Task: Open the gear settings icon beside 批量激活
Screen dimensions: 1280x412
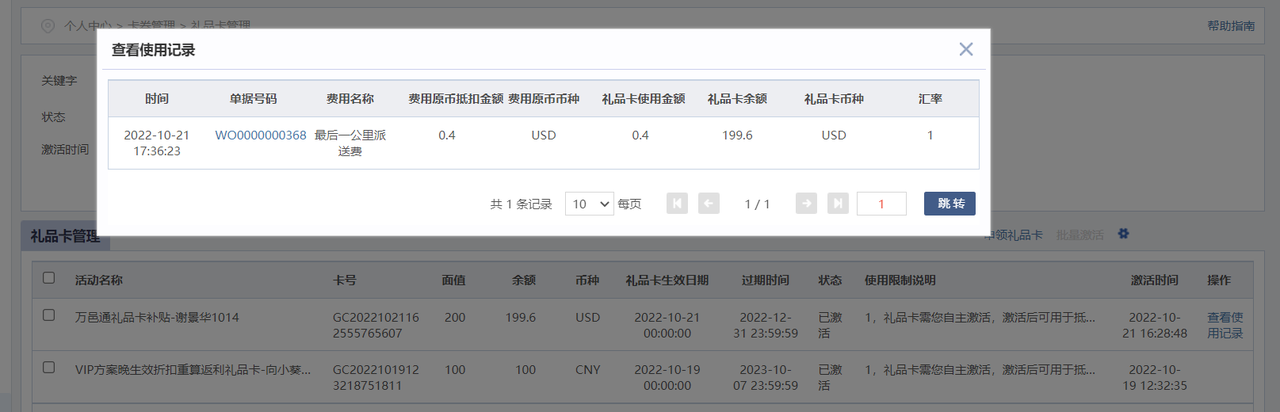Action: (x=1123, y=234)
